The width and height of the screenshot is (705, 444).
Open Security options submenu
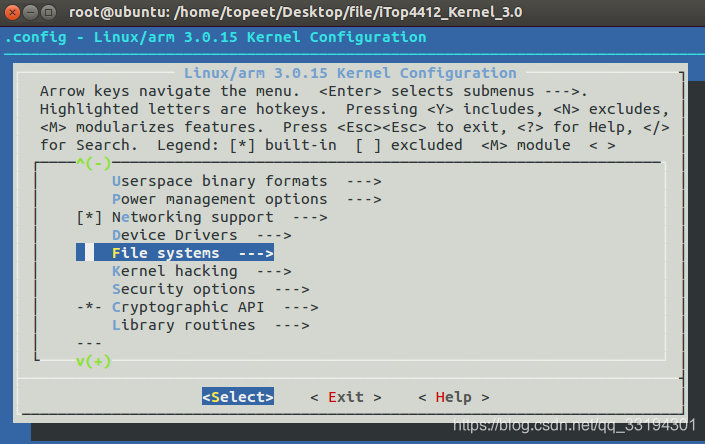click(x=210, y=289)
